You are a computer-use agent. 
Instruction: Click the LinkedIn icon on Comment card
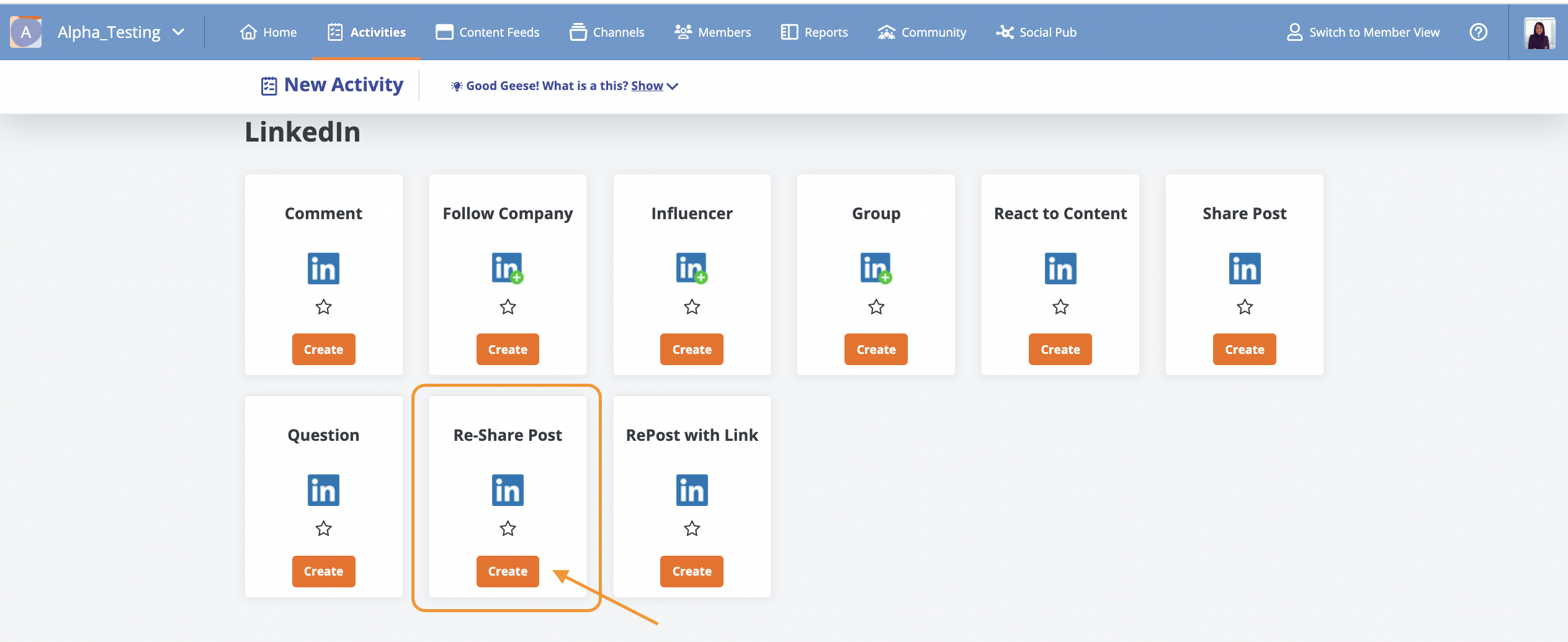(x=323, y=268)
